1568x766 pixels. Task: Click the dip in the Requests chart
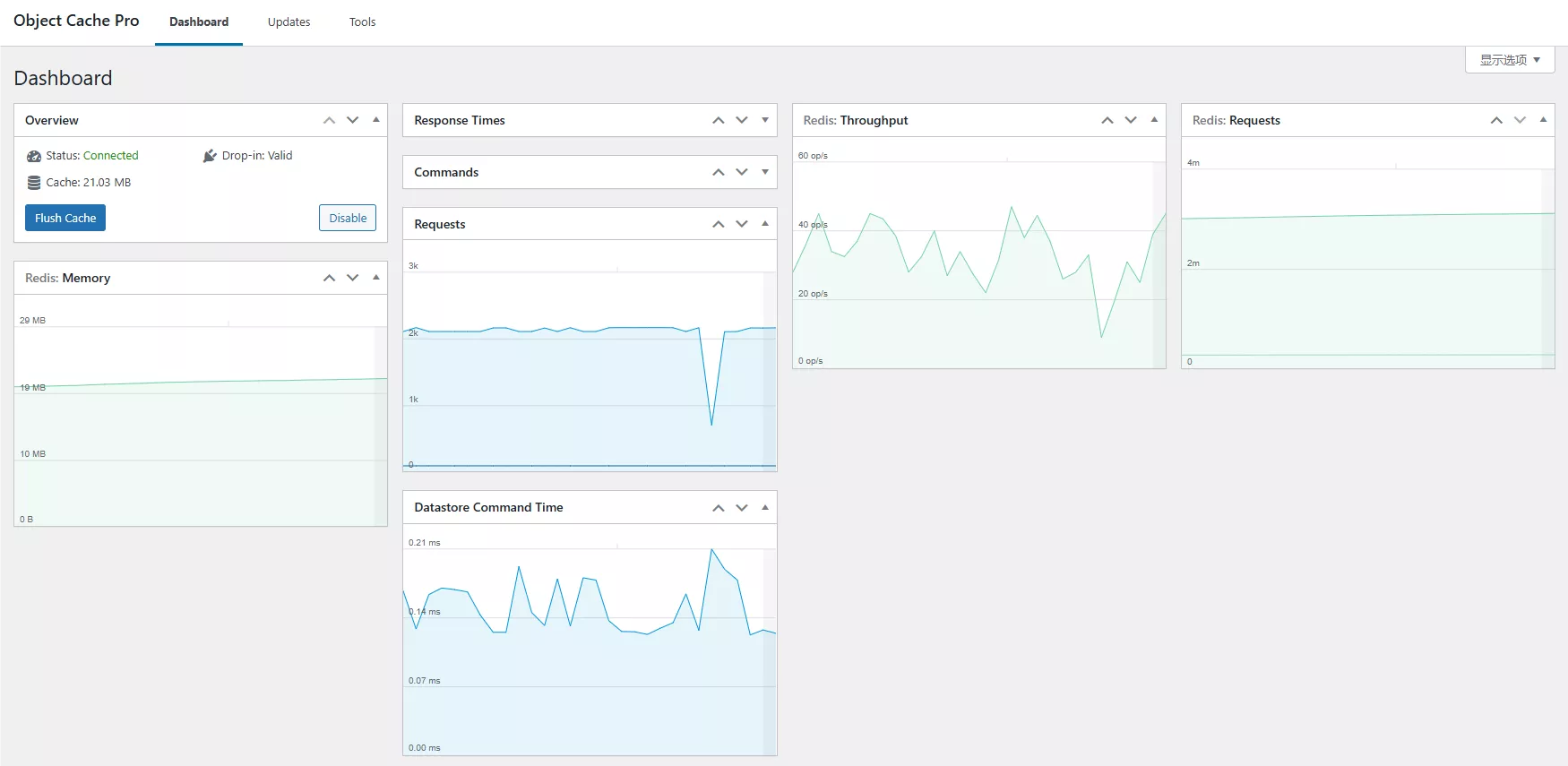pos(711,424)
